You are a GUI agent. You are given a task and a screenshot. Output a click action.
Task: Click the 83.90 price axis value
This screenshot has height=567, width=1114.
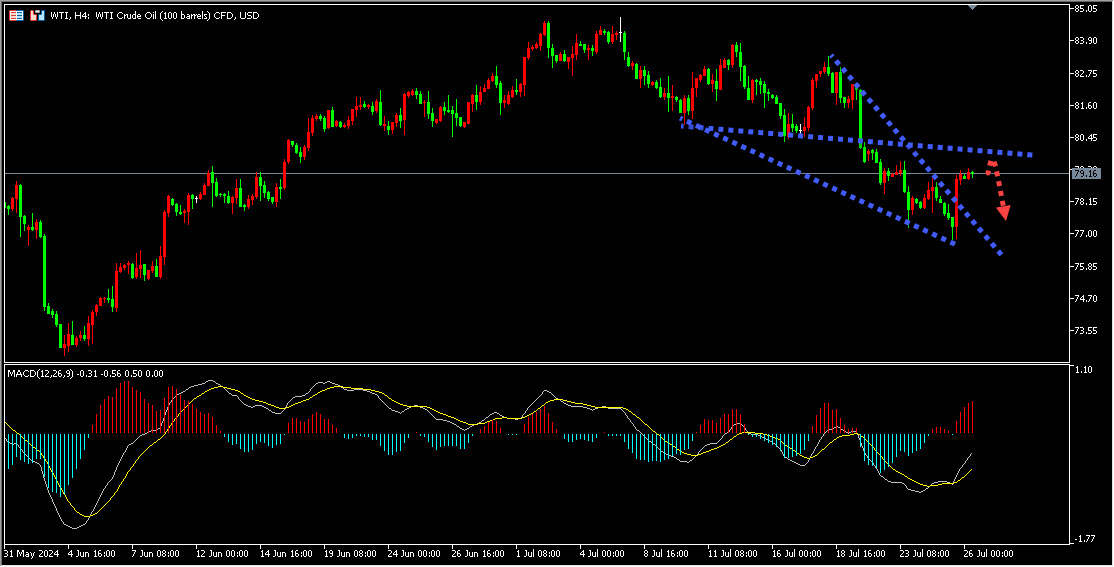tap(1085, 41)
